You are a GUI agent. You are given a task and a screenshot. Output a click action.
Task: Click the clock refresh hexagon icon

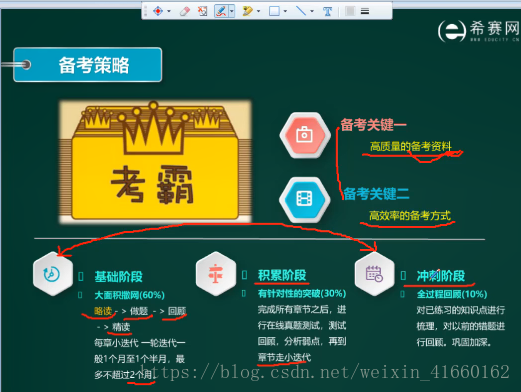[x=53, y=274]
